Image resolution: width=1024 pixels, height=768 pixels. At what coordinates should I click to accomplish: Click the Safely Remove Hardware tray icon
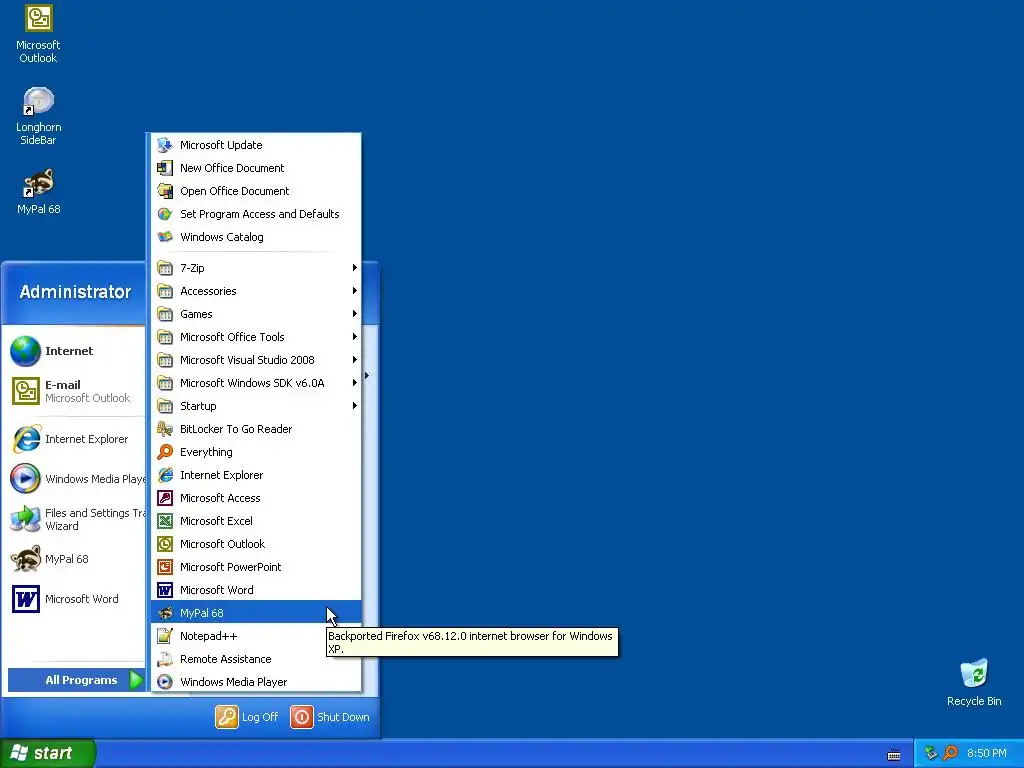pyautogui.click(x=931, y=753)
